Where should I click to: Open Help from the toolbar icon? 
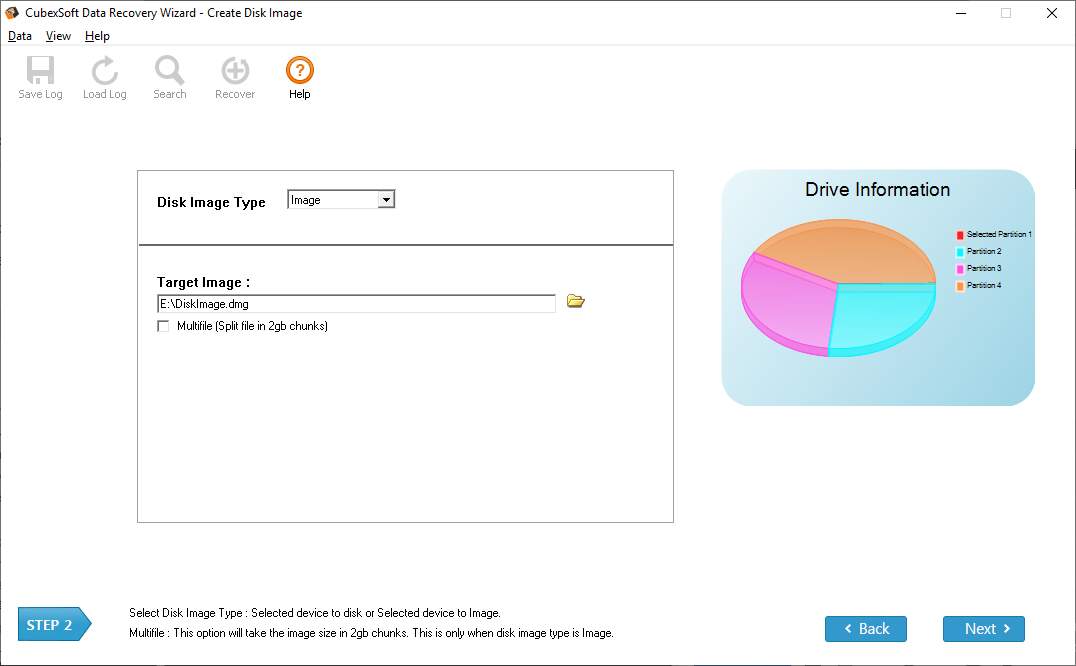point(299,72)
